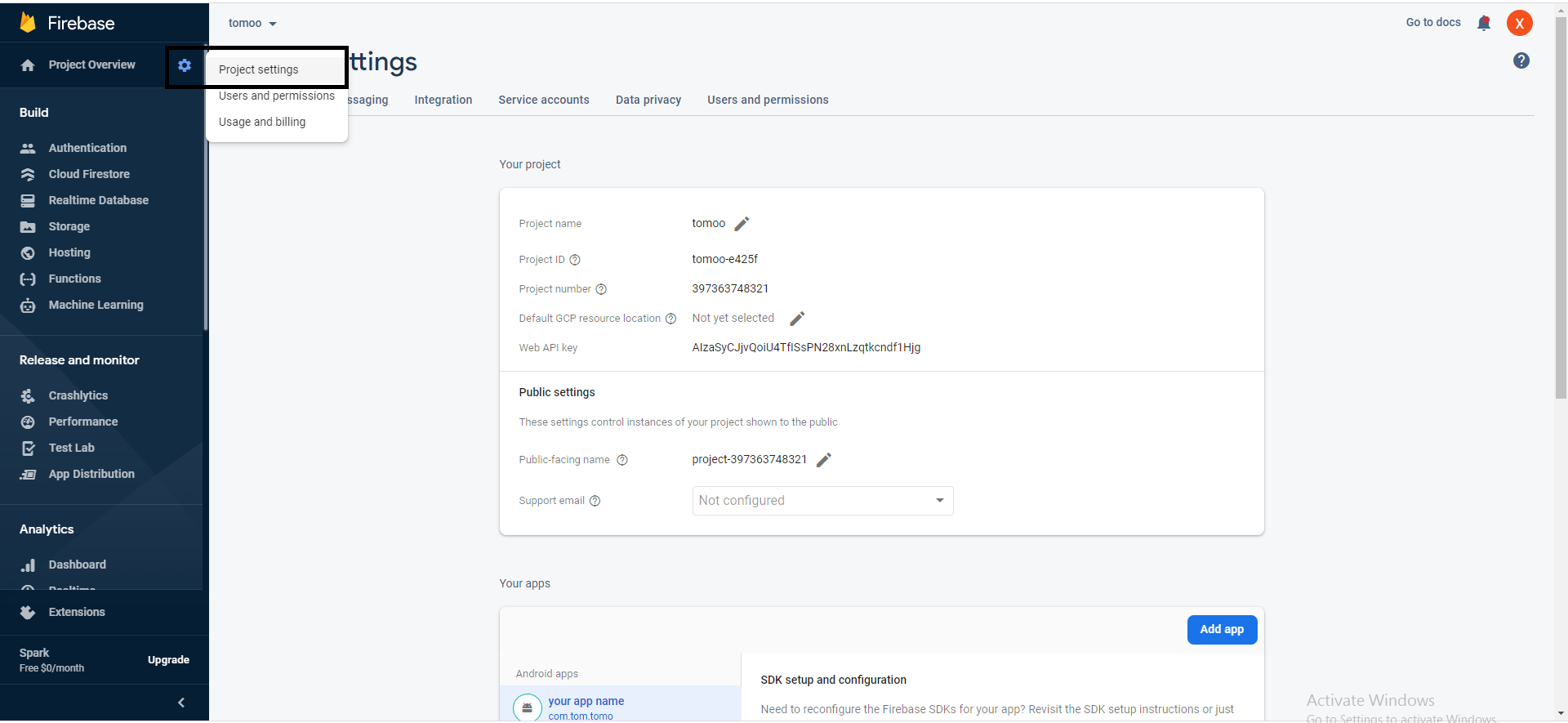This screenshot has width=1568, height=723.
Task: Select Project settings menu item
Action: point(259,69)
